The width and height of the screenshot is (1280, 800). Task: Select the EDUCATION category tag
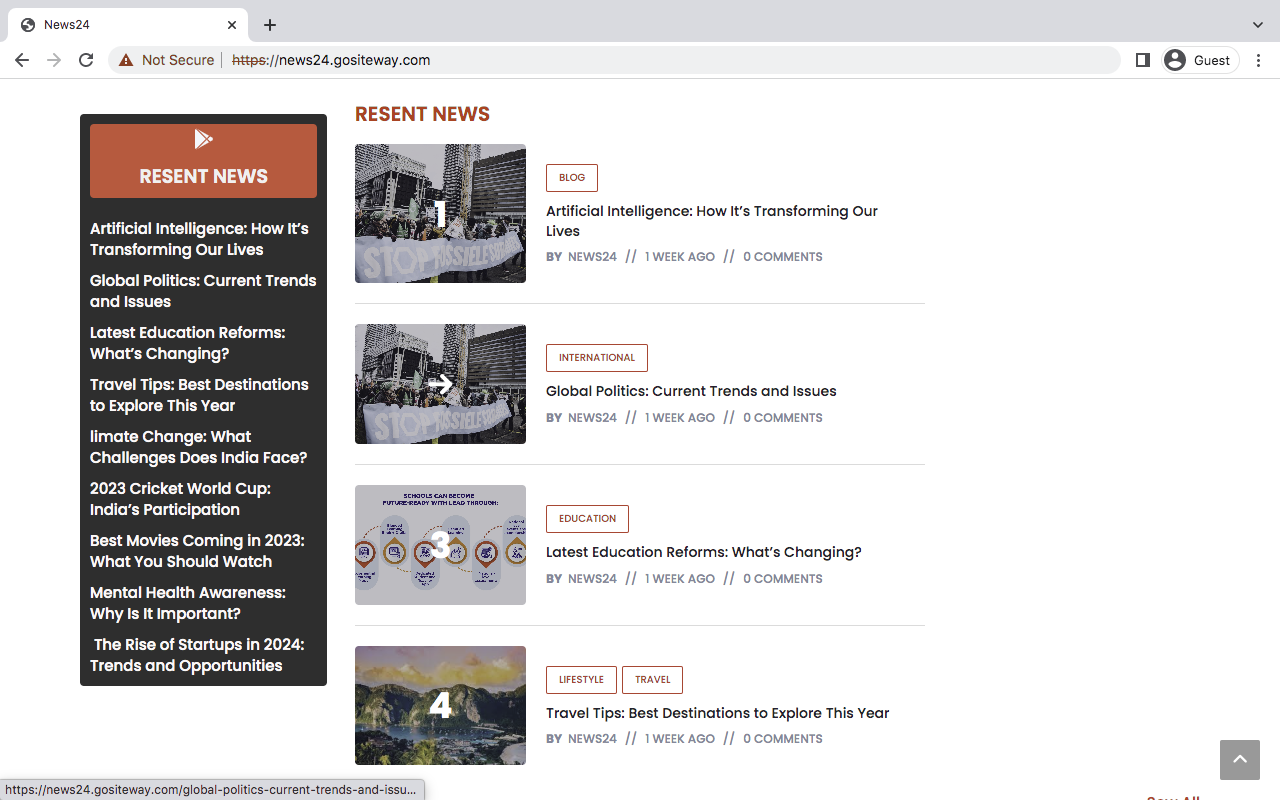(x=587, y=519)
